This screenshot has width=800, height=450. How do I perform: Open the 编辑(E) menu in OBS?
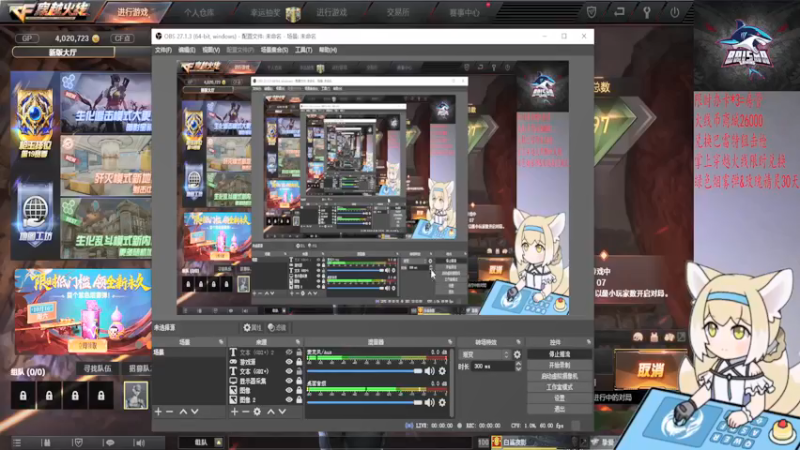coord(187,50)
